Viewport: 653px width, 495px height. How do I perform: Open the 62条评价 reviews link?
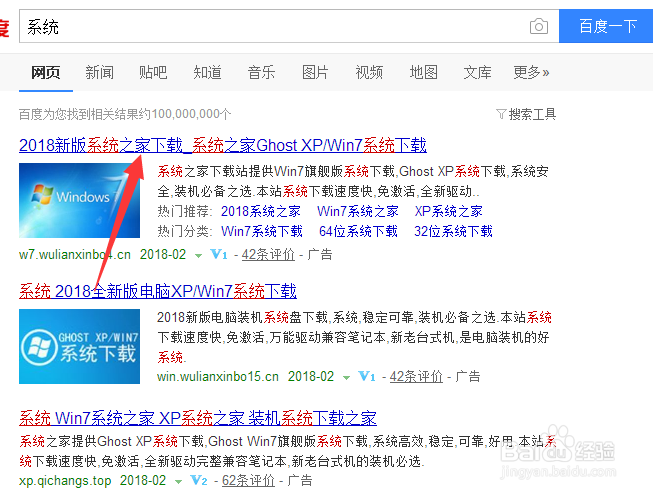[248, 480]
